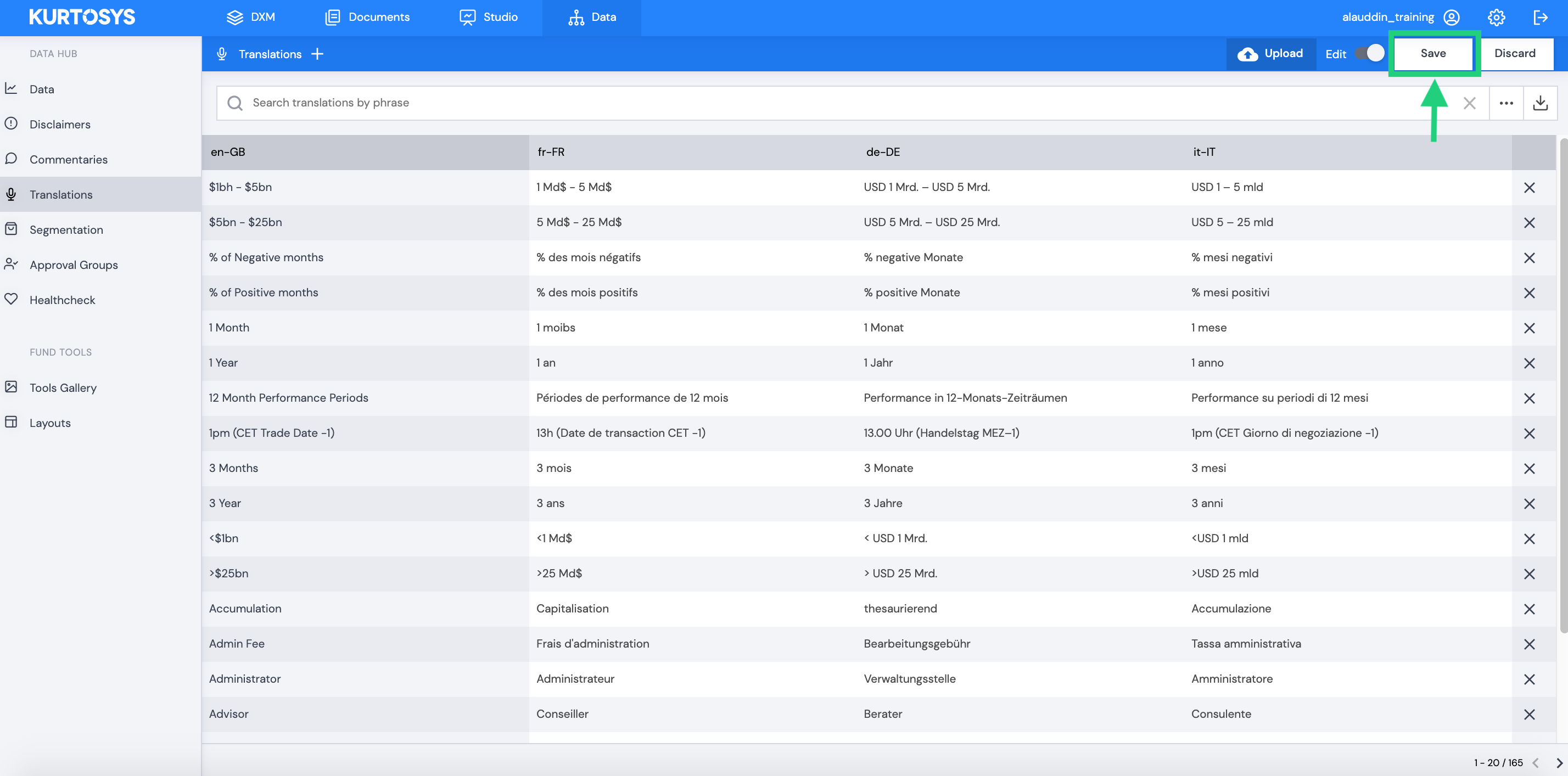The width and height of the screenshot is (1568, 776).
Task: Delete the % of Negative months row
Action: pos(1529,258)
